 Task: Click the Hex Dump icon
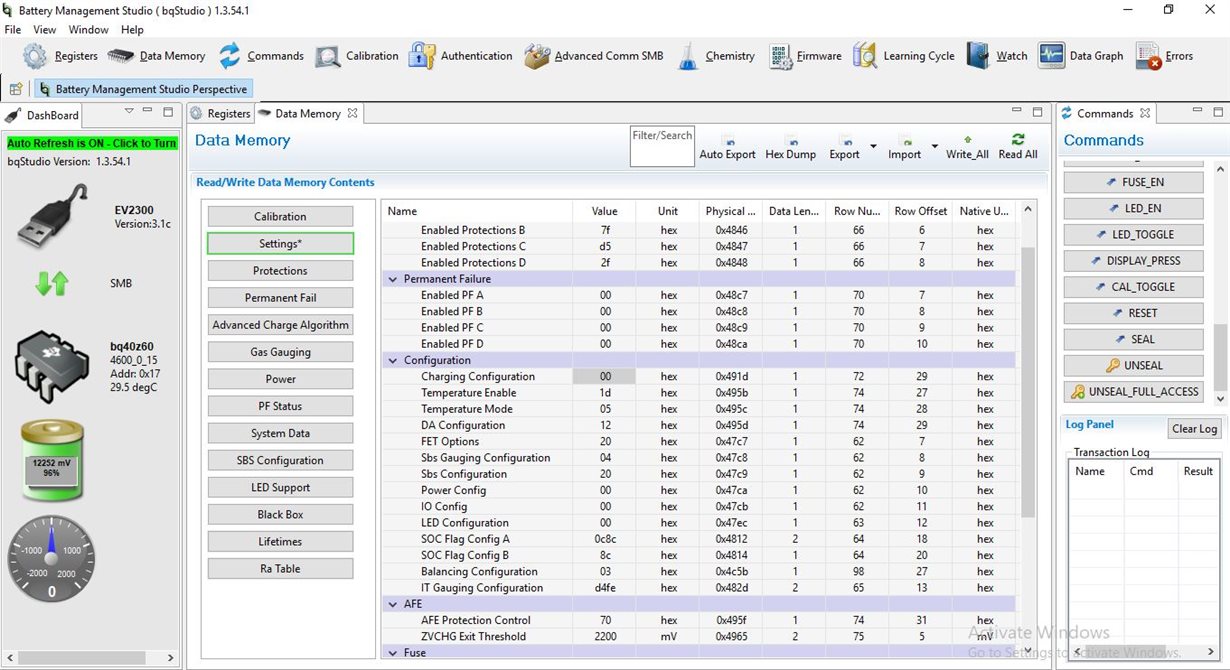[790, 148]
